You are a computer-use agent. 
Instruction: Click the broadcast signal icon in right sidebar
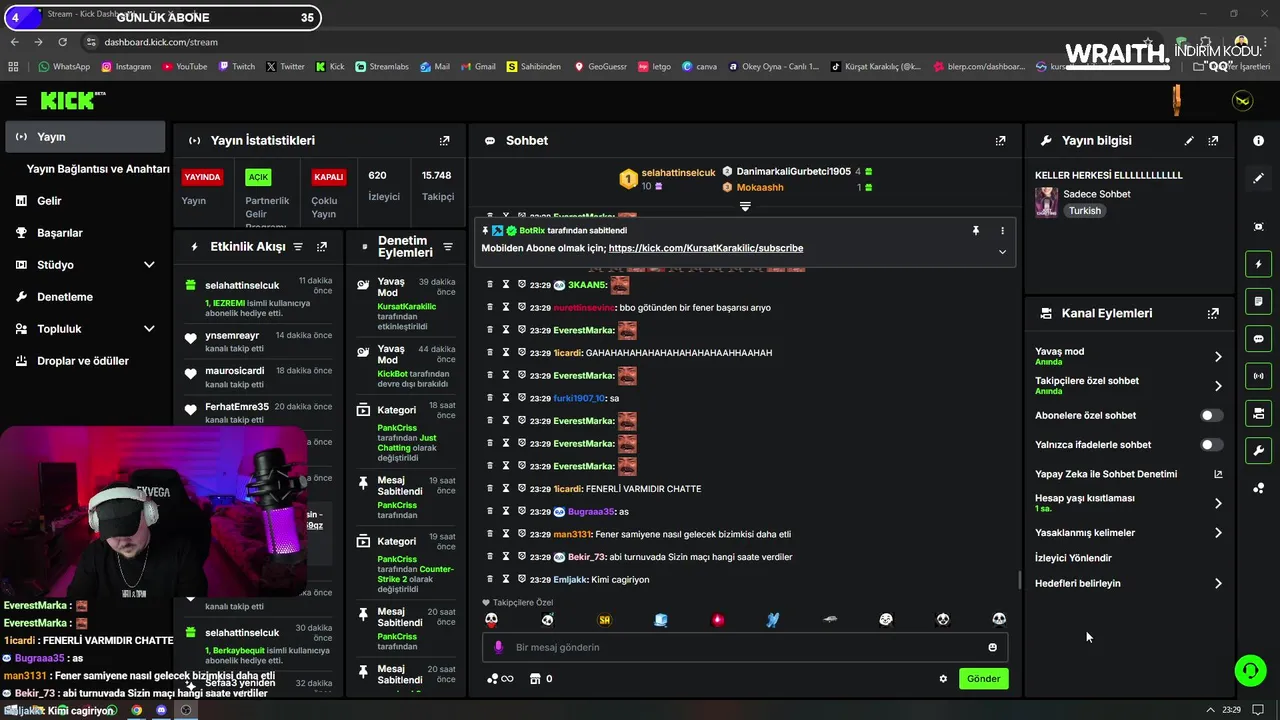coord(1258,376)
